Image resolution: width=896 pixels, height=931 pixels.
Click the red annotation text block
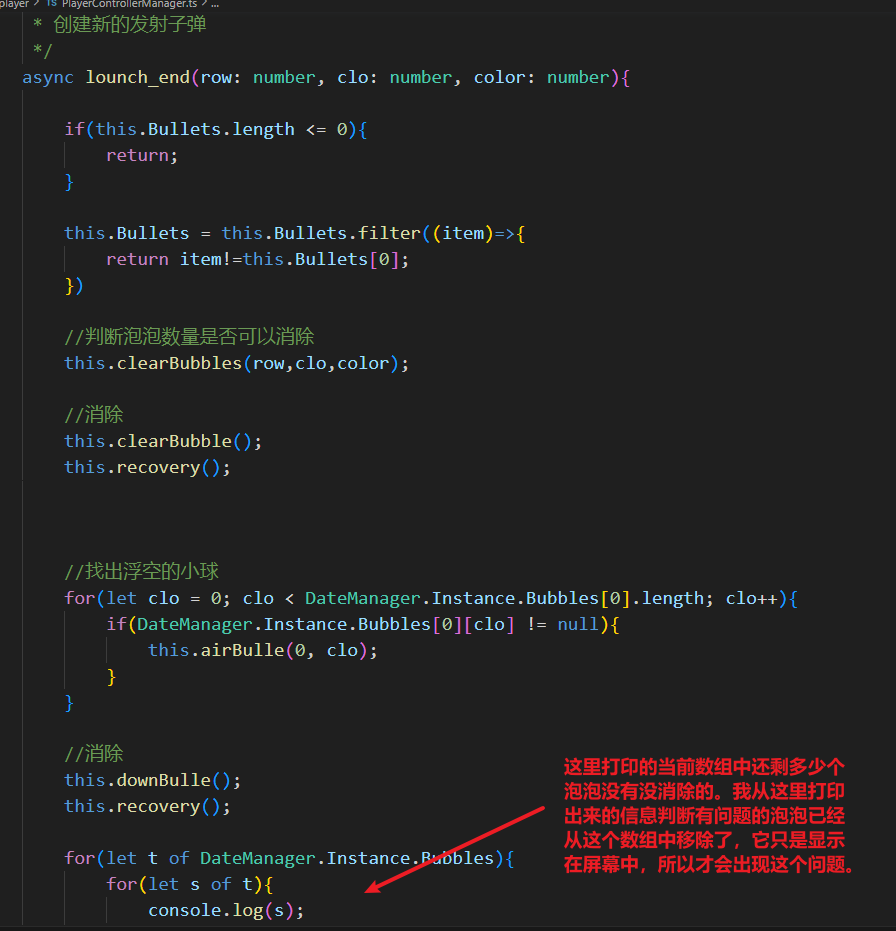pos(710,815)
